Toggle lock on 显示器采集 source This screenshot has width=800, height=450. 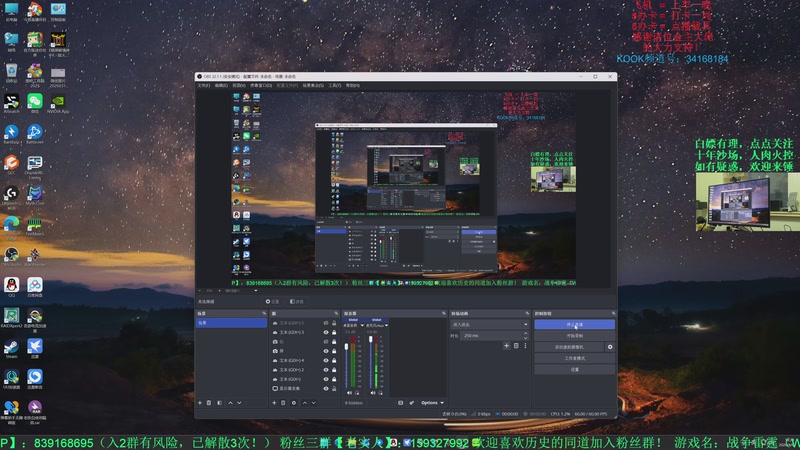coord(334,389)
